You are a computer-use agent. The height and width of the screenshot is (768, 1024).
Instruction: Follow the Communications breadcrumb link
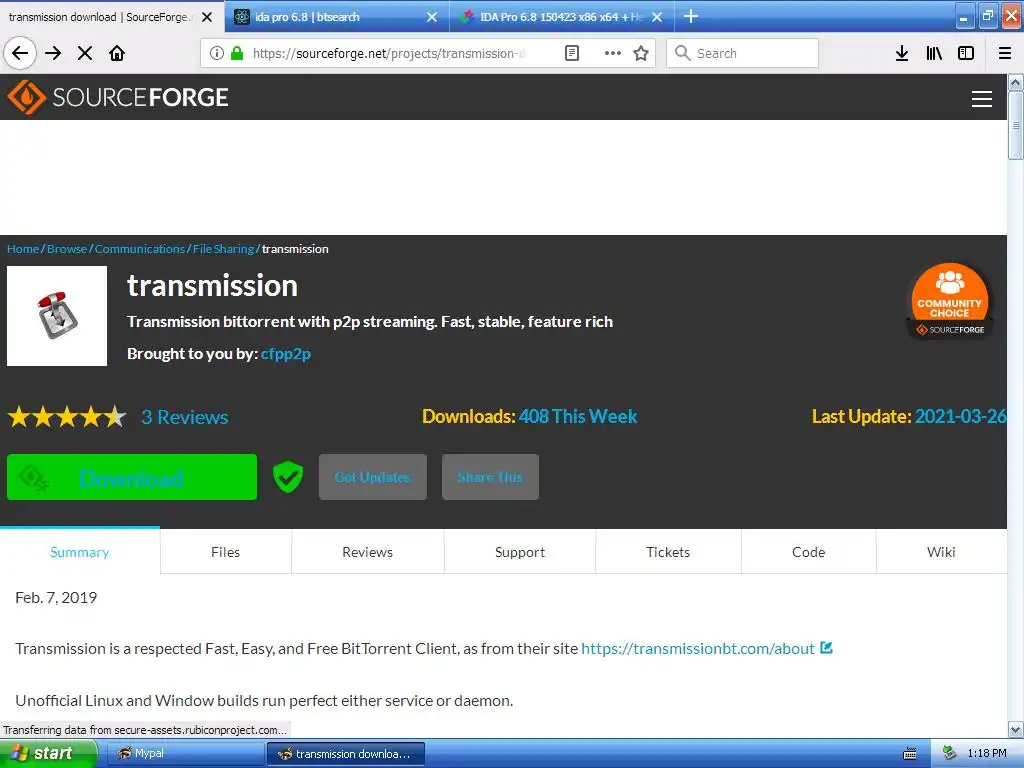point(140,249)
